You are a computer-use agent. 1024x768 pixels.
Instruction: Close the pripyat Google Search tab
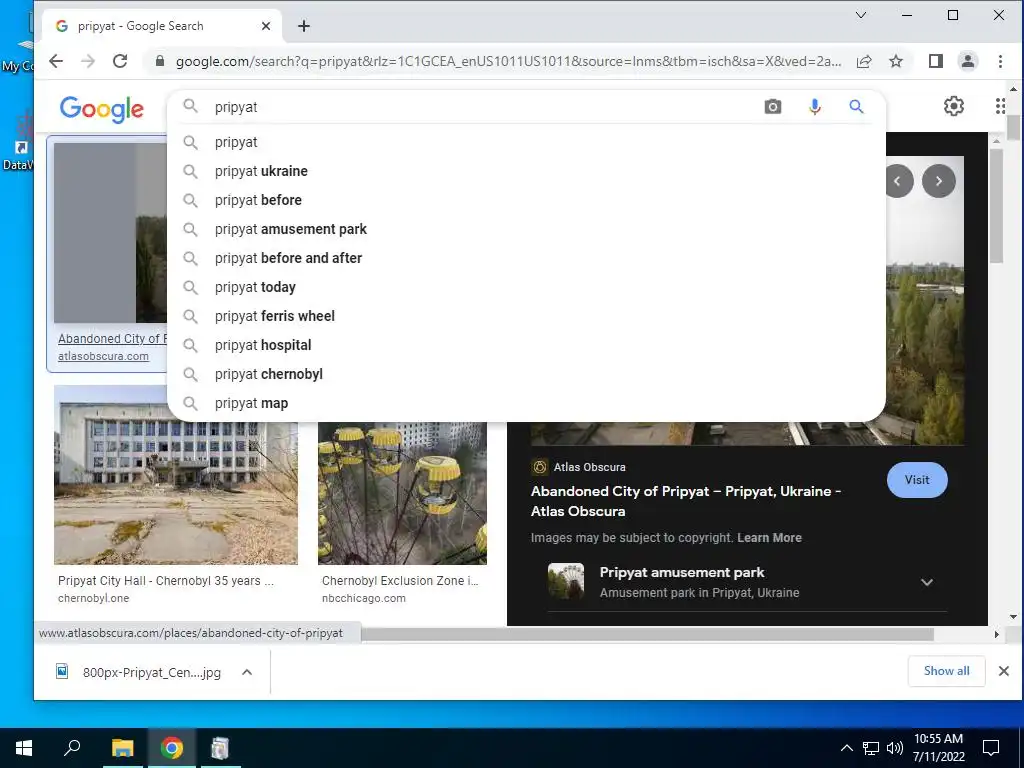266,26
